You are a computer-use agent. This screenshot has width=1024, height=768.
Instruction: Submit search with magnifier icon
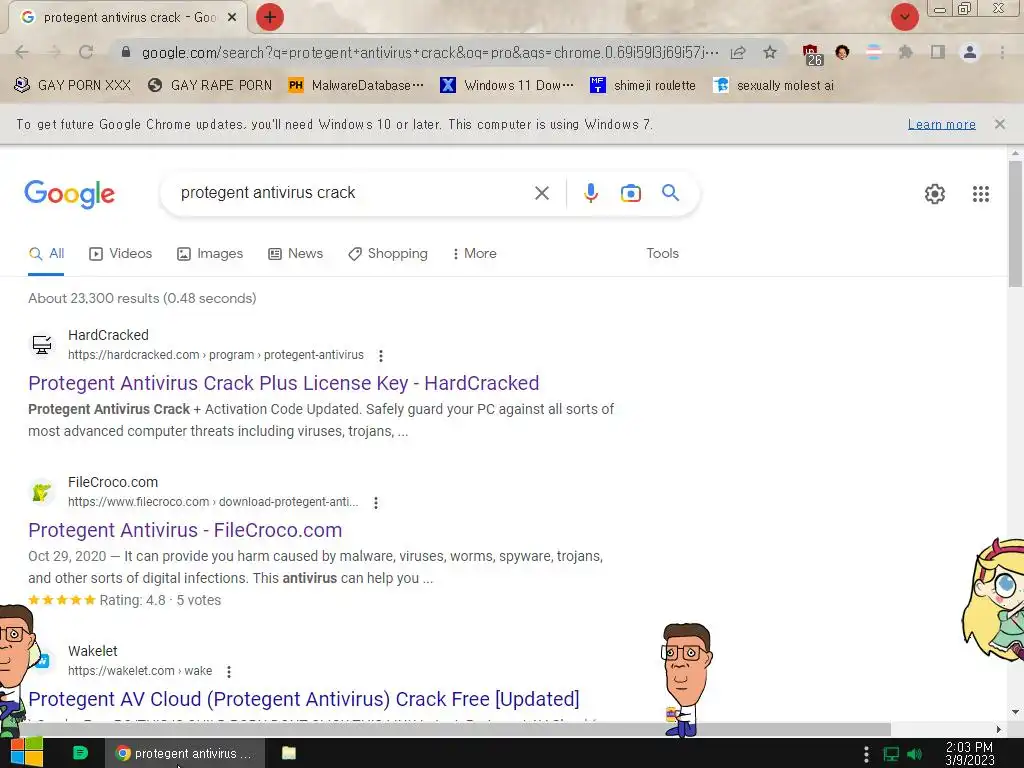click(671, 193)
